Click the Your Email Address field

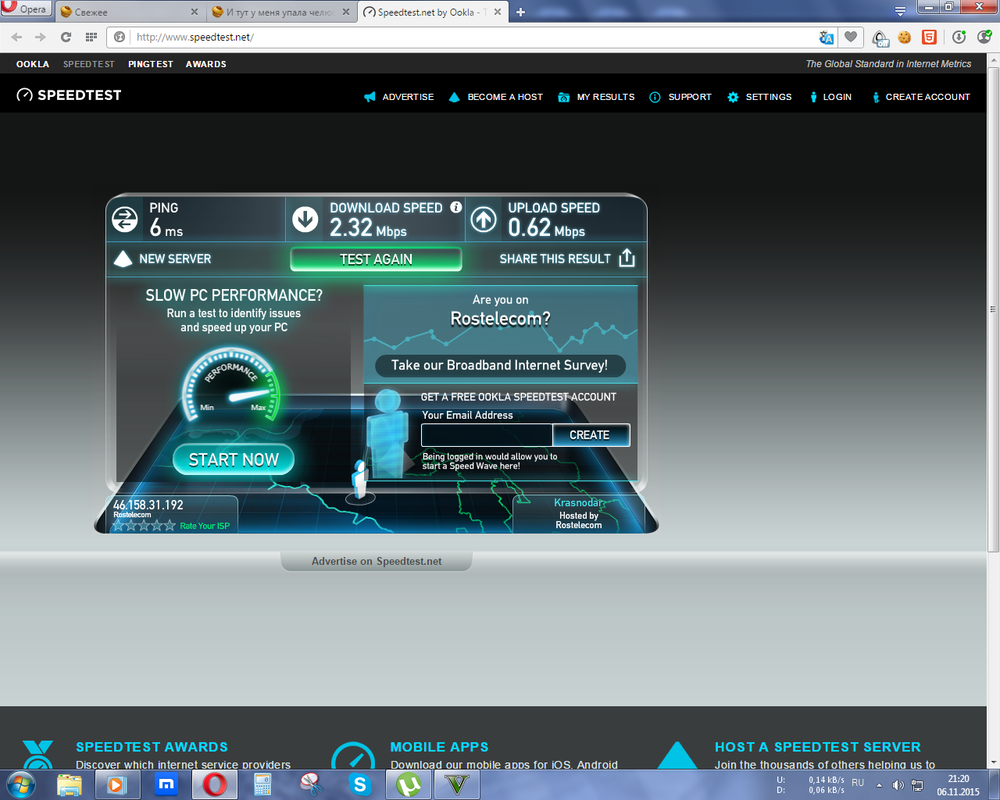click(487, 435)
